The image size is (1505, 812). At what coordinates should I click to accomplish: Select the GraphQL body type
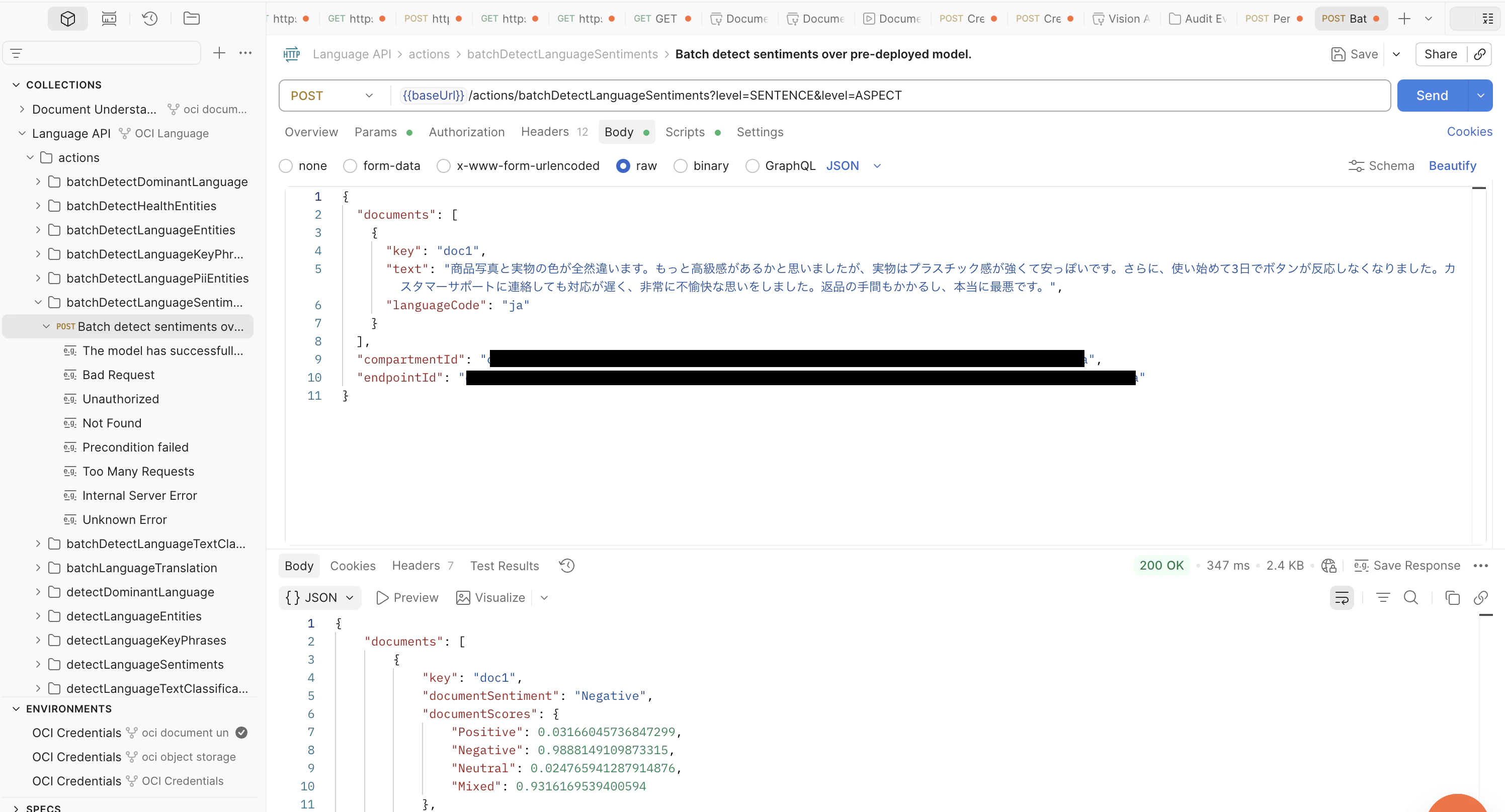tap(753, 166)
